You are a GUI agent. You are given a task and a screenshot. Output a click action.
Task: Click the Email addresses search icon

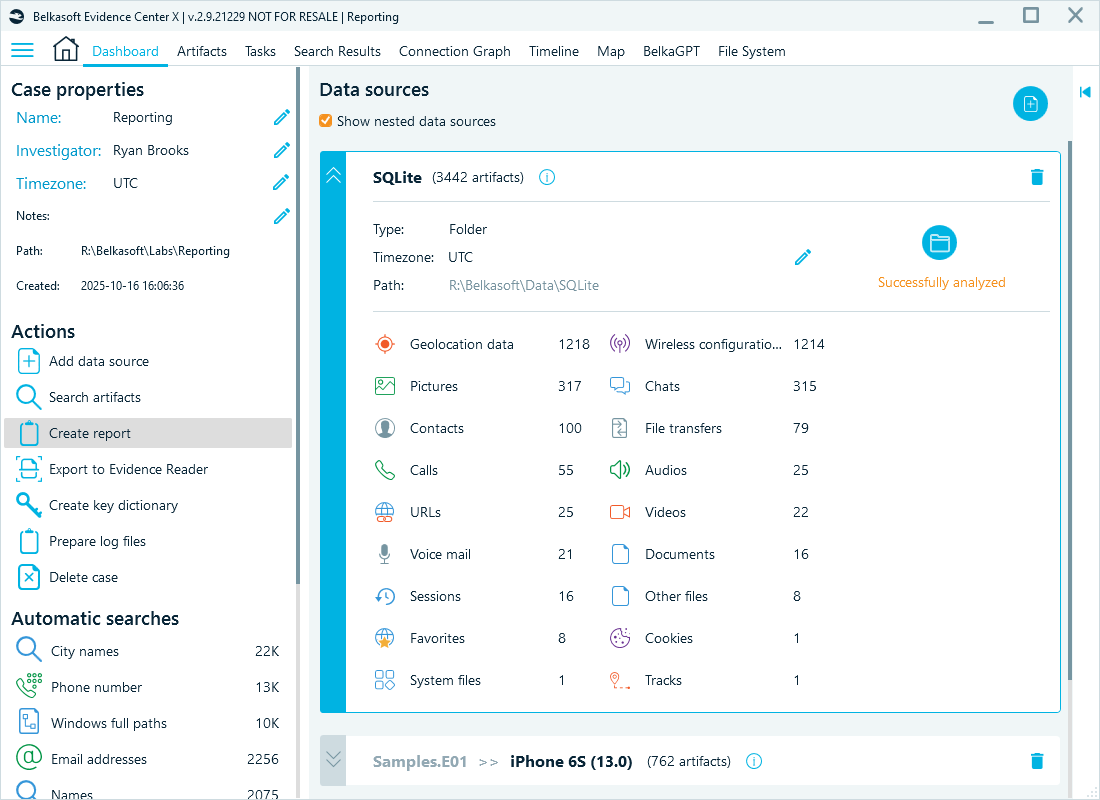27,758
